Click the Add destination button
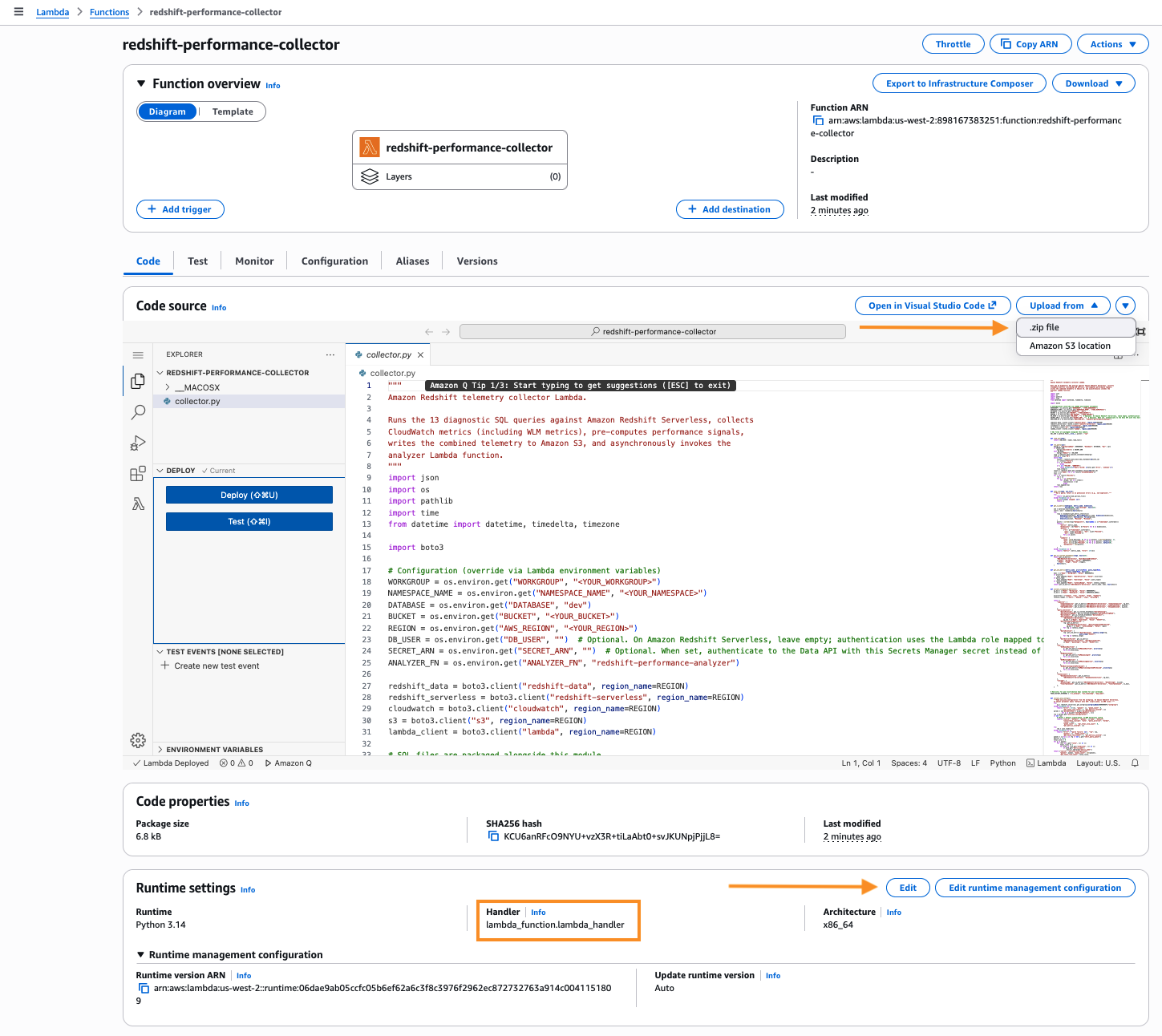The height and width of the screenshot is (1036, 1162). point(730,209)
